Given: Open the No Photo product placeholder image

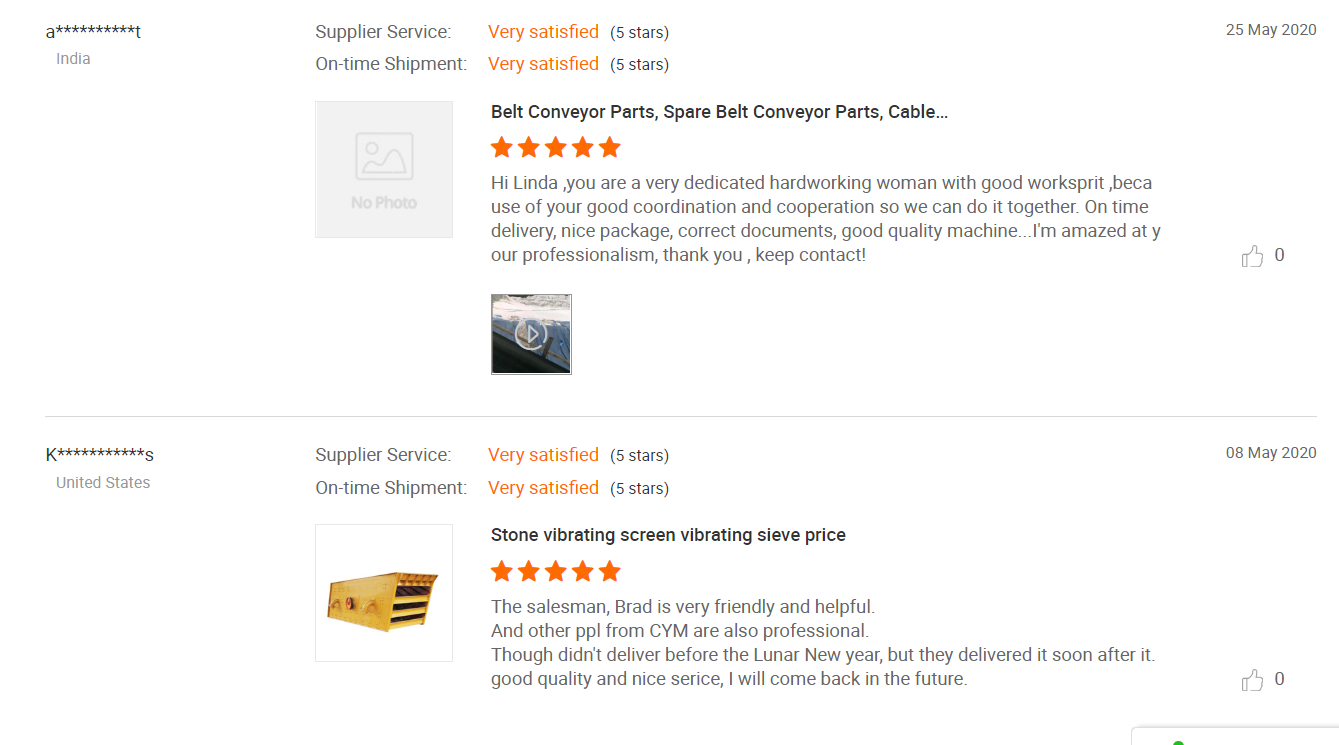Looking at the screenshot, I should tap(384, 169).
